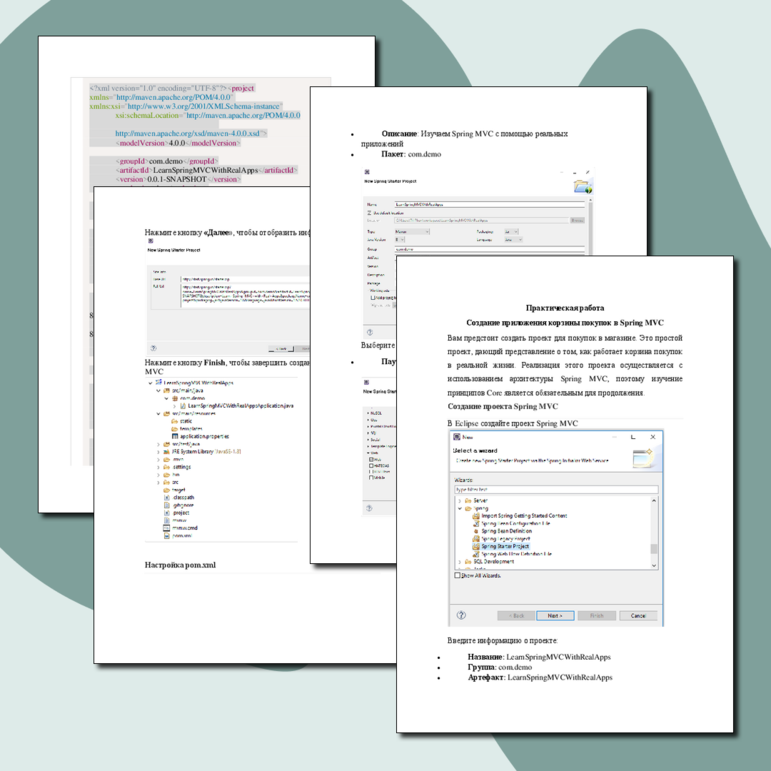Click the JRE System Library icon
771x771 pixels.
pyautogui.click(x=166, y=452)
